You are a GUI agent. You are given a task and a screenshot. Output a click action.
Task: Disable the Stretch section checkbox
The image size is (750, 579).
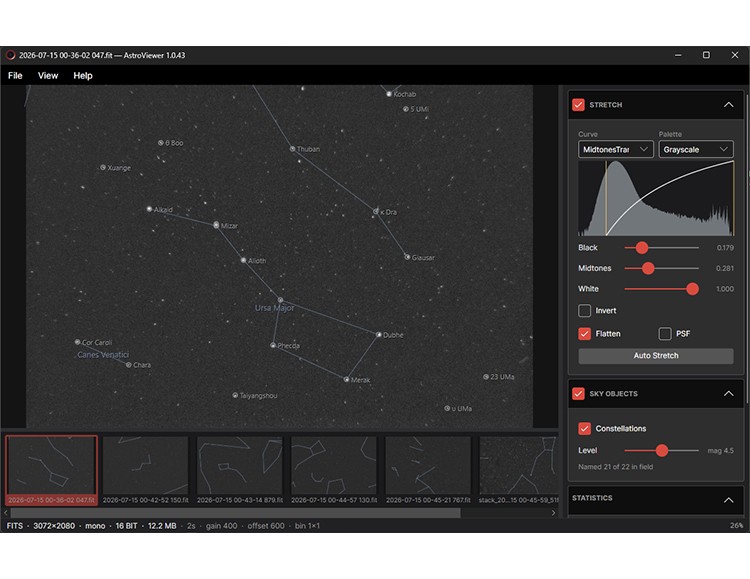click(x=578, y=105)
